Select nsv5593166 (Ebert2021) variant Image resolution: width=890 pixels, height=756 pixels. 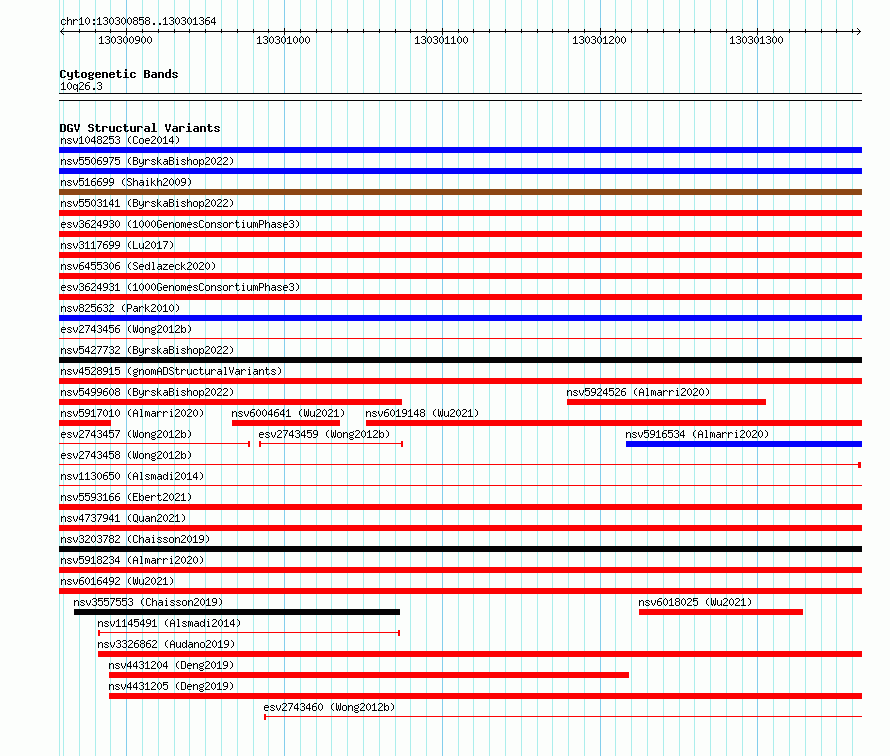pos(126,497)
